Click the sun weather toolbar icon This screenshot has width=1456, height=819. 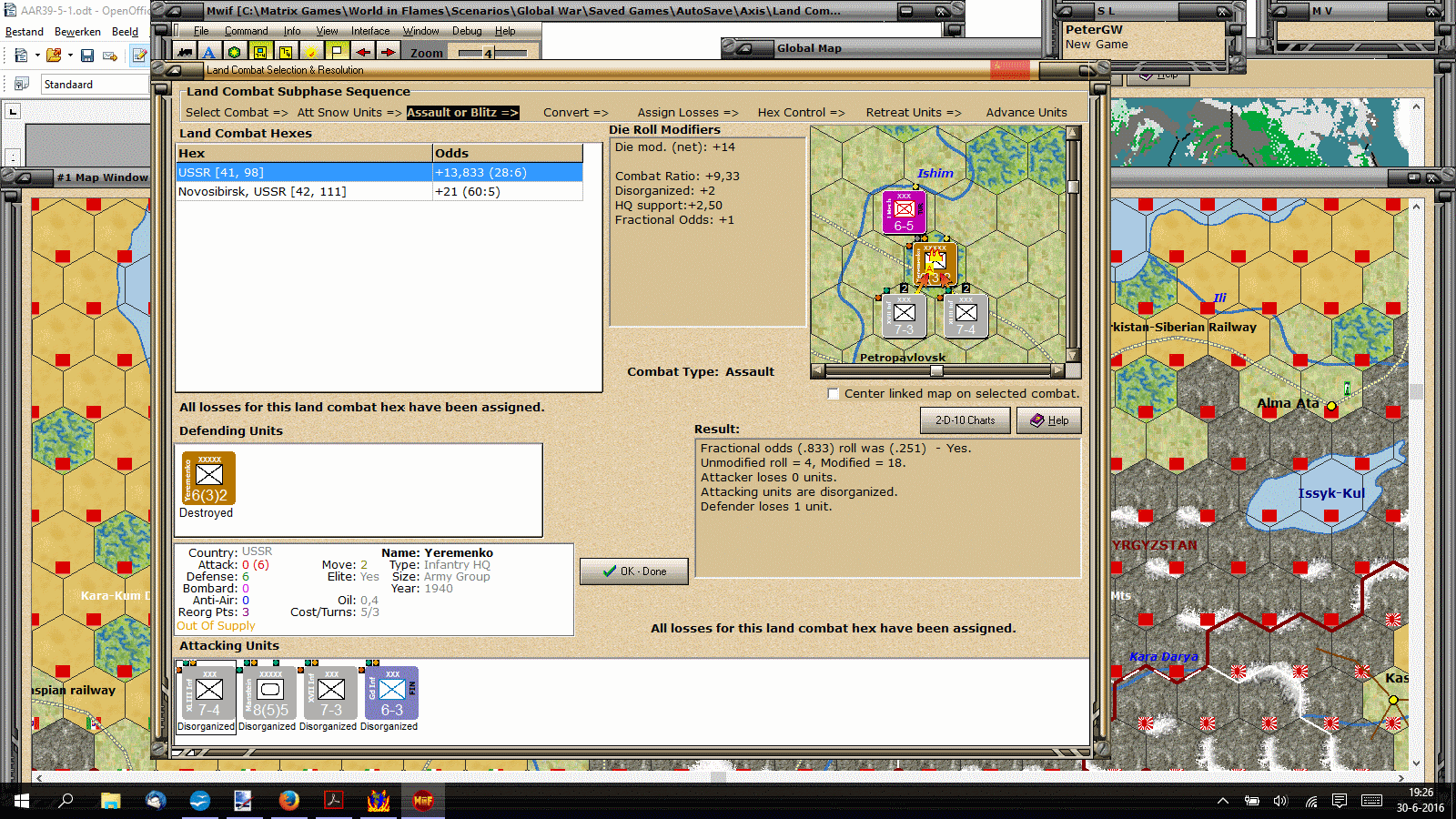coord(311,52)
